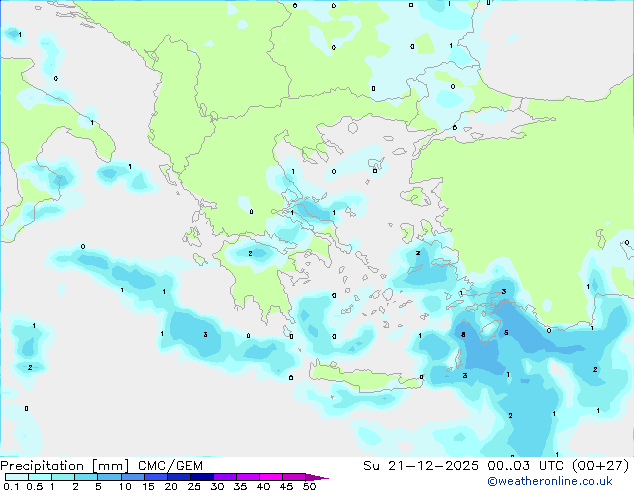This screenshot has width=634, height=490.
Task: Click the legend value label '0.5'
Action: coord(35,486)
